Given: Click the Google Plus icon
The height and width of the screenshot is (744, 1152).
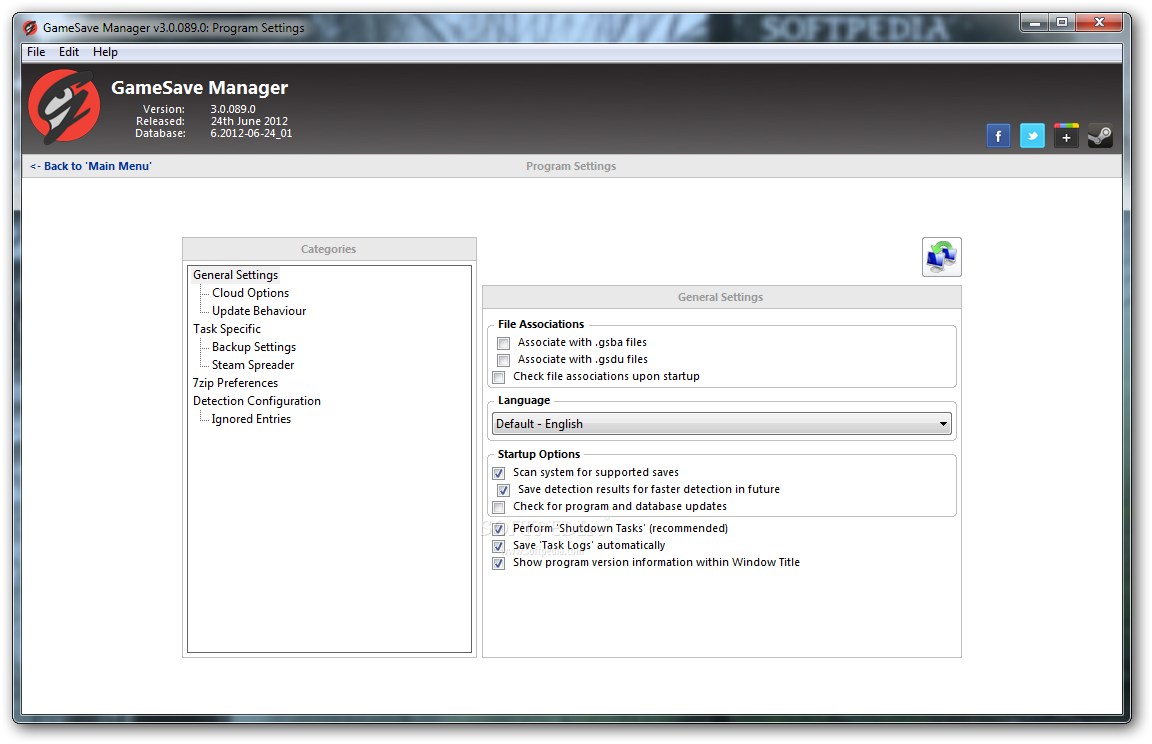Looking at the screenshot, I should (x=1066, y=136).
